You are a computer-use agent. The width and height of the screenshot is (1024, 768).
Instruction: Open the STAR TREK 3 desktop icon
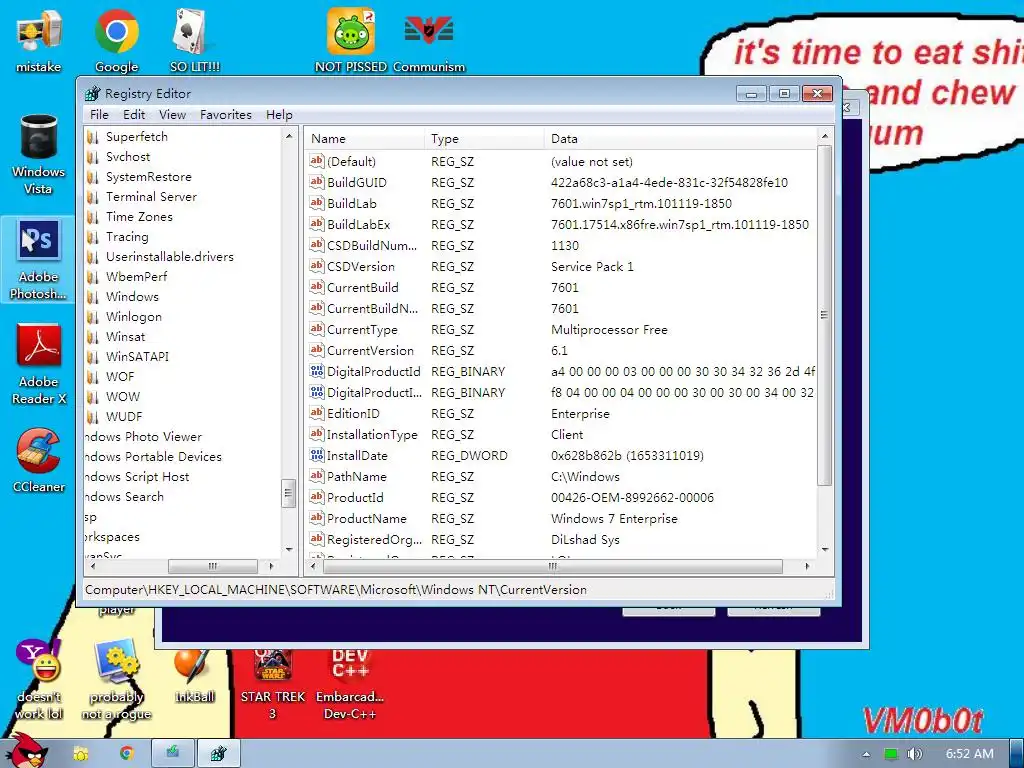272,684
